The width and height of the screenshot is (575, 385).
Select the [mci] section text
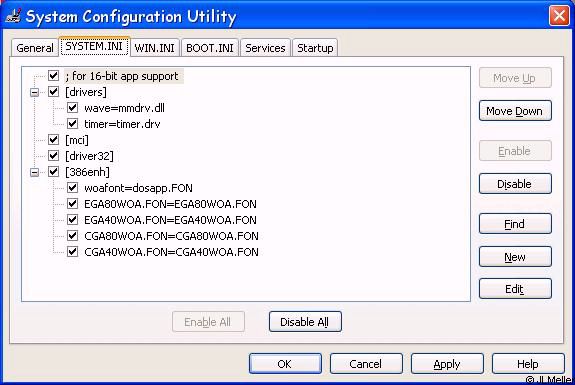77,140
